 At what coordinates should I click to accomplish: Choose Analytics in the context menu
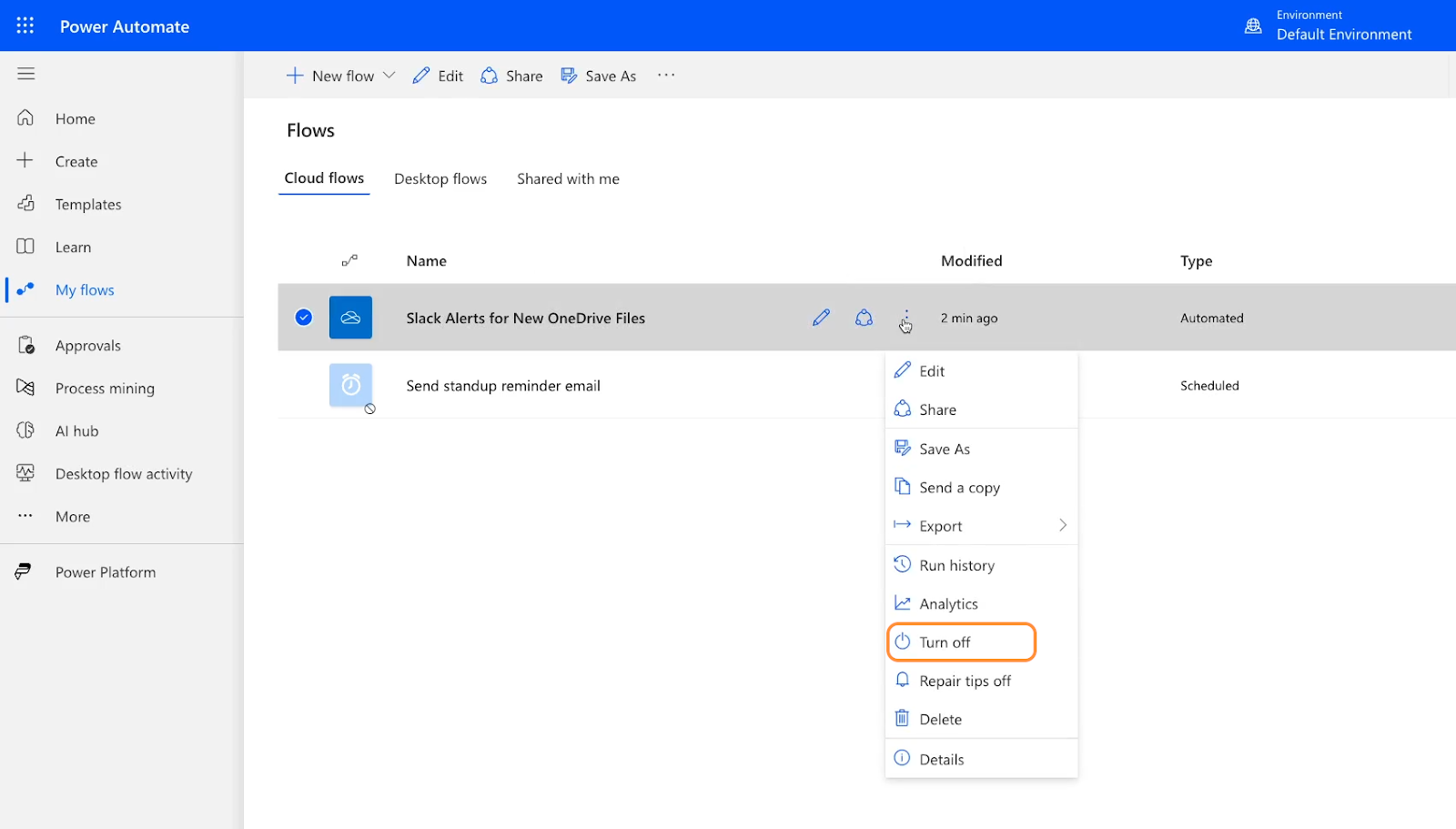981,603
